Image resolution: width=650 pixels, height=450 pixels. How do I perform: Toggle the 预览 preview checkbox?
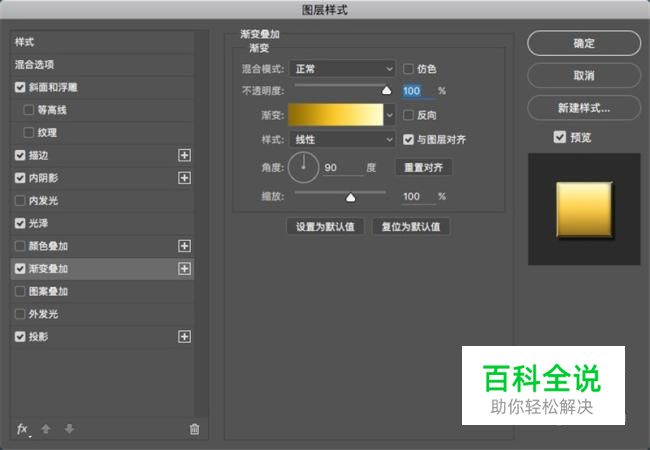[560, 137]
